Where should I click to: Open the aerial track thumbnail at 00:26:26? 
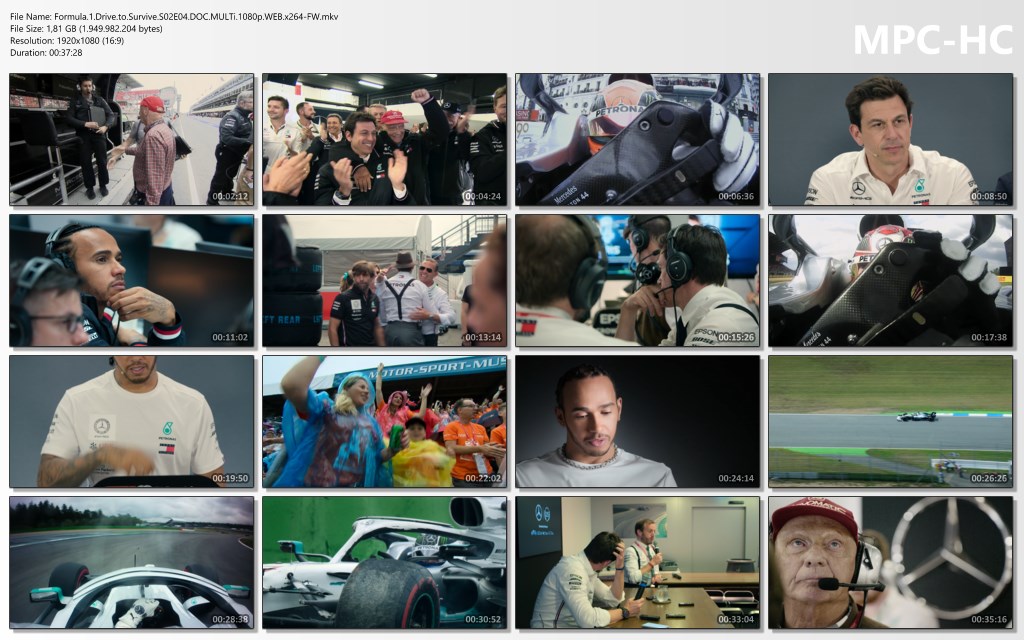click(890, 421)
